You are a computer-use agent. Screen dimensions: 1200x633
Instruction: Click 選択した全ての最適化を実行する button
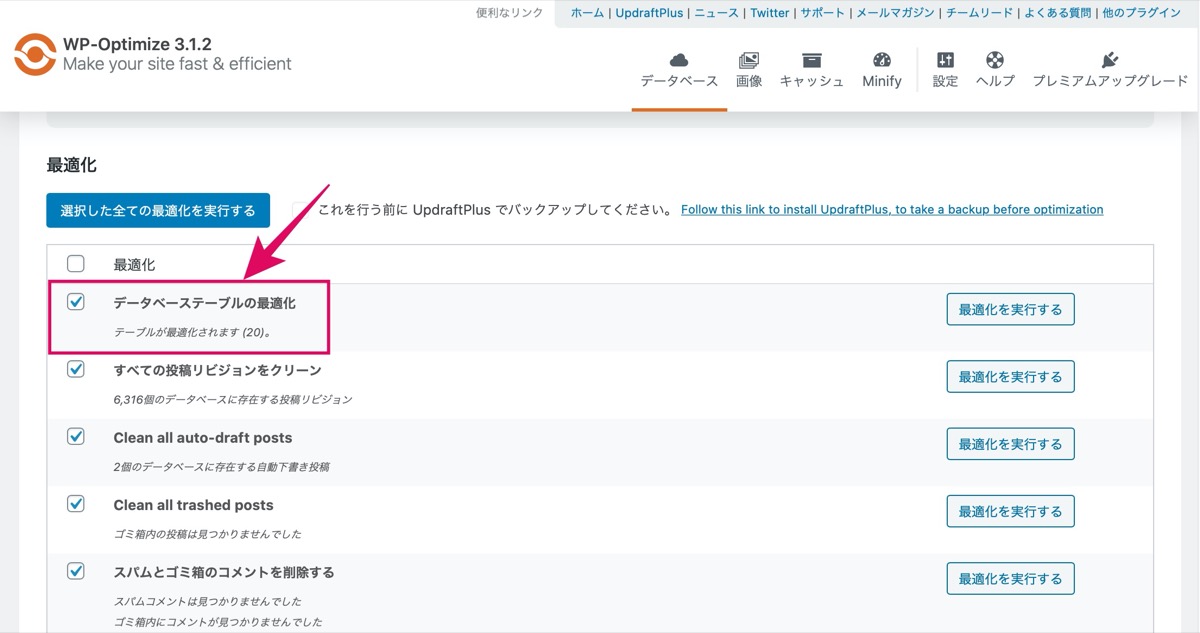158,210
